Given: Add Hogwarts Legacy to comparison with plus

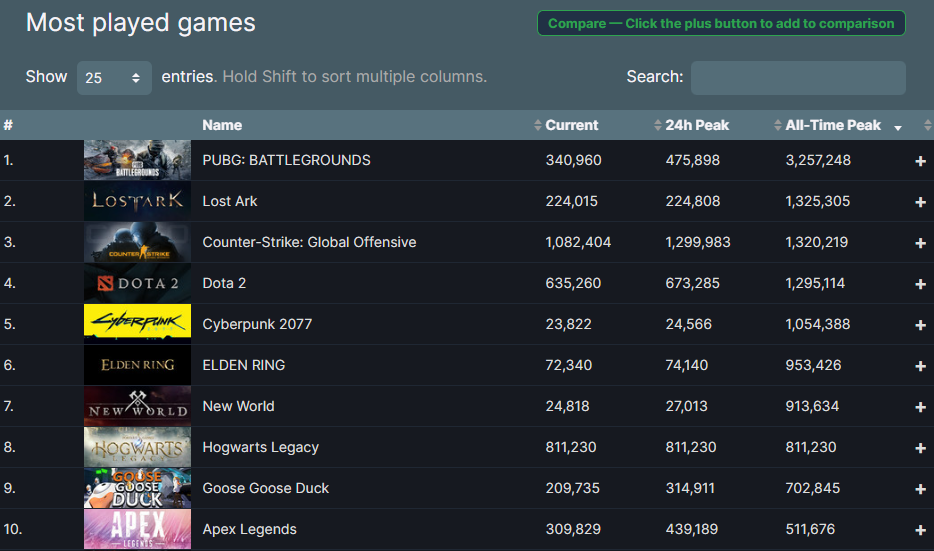Looking at the screenshot, I should point(920,448).
